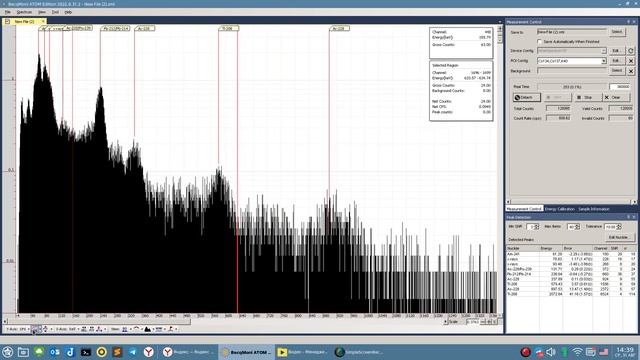
Task: Open the terminal from the taskbar
Action: (86, 352)
